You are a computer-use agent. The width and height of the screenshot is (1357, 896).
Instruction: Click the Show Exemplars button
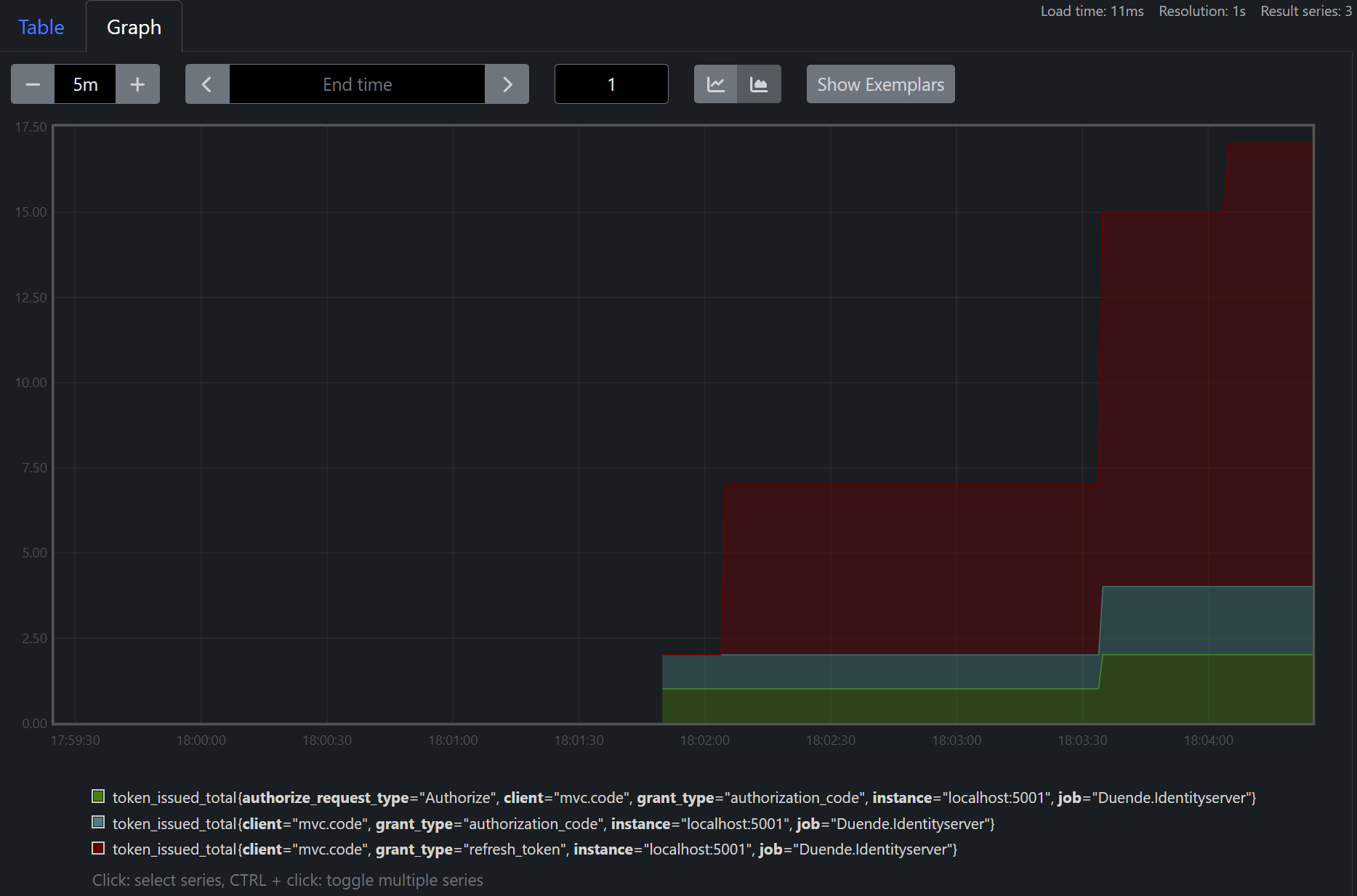tap(880, 84)
